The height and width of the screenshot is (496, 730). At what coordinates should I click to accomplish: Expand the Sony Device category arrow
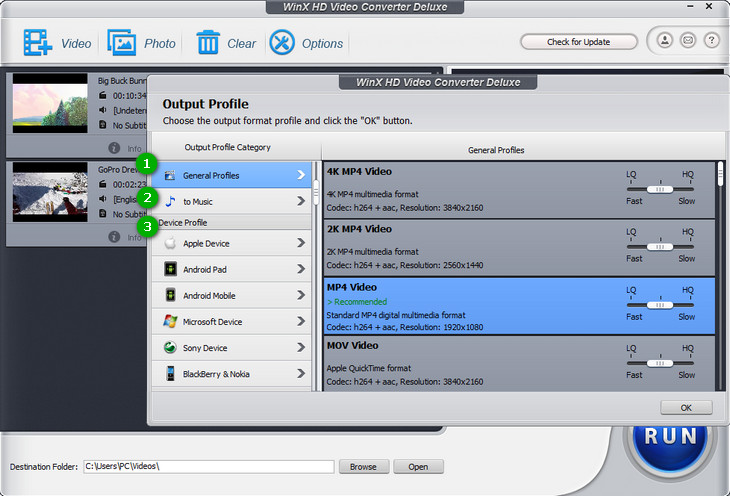300,348
